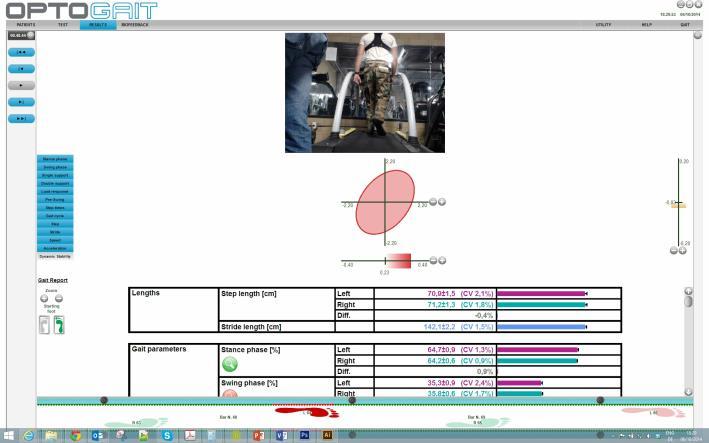This screenshot has height=443, width=709.
Task: Skip to last frame playback button
Action: [x=21, y=118]
